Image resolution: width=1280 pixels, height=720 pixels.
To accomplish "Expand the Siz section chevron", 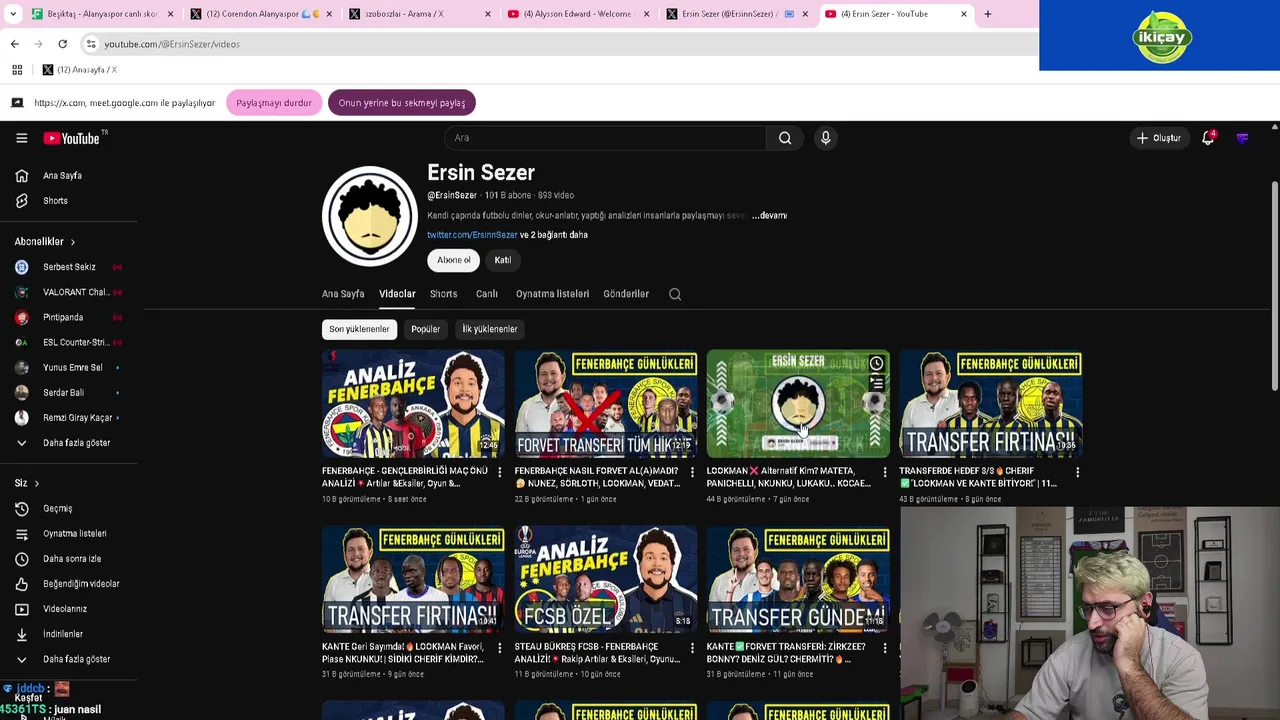I will [x=37, y=484].
